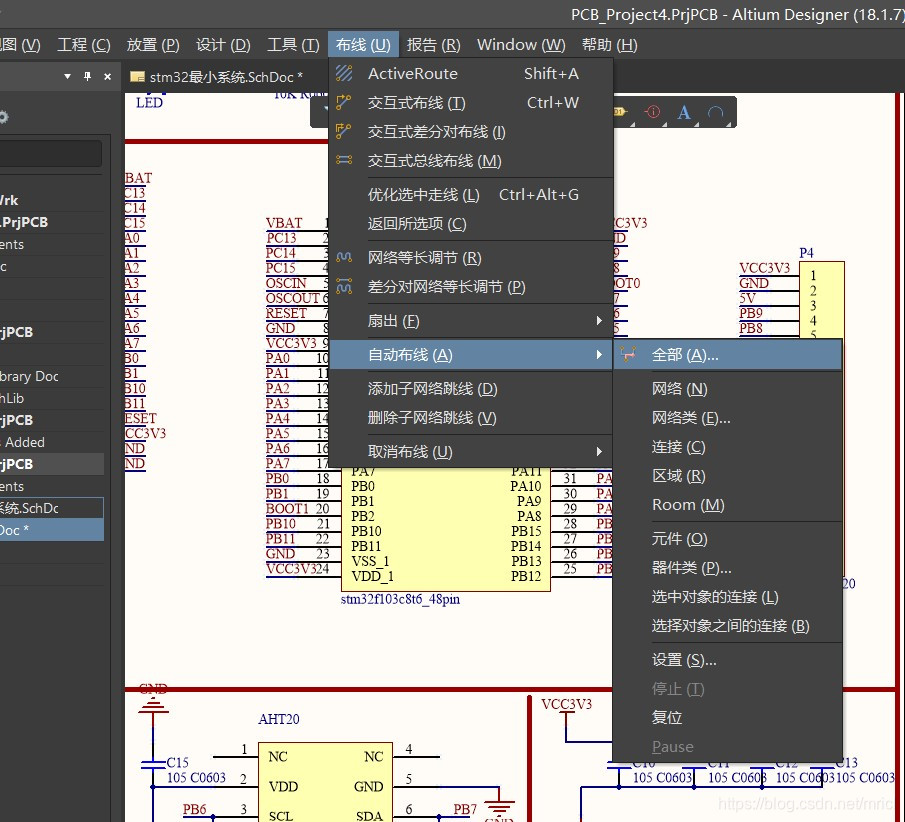Click the interactive routing icon (交互式布线)
The height and width of the screenshot is (822, 905).
coord(344,102)
